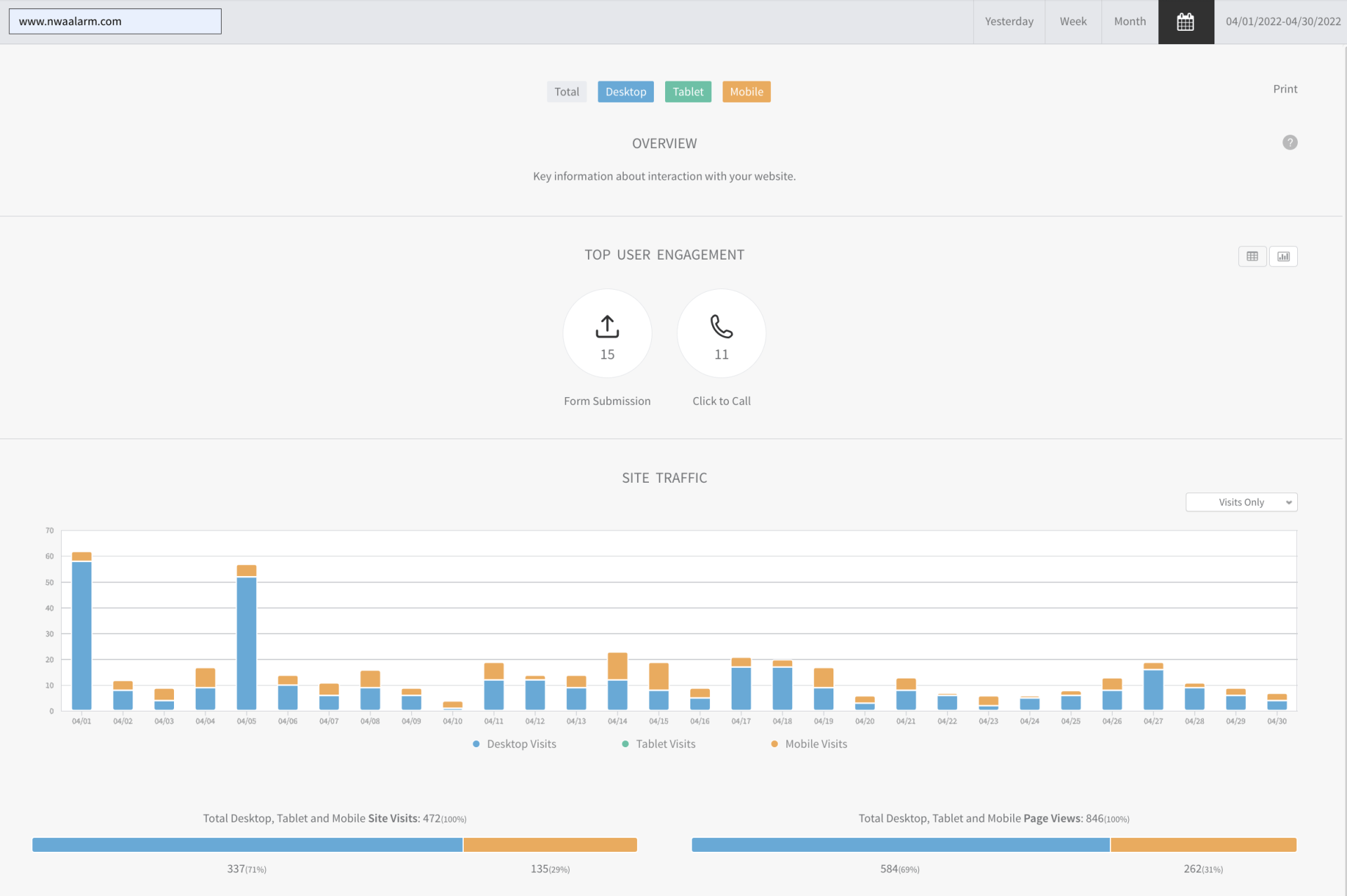Filter by Tablet devices
Image resolution: width=1347 pixels, height=896 pixels.
coord(688,92)
